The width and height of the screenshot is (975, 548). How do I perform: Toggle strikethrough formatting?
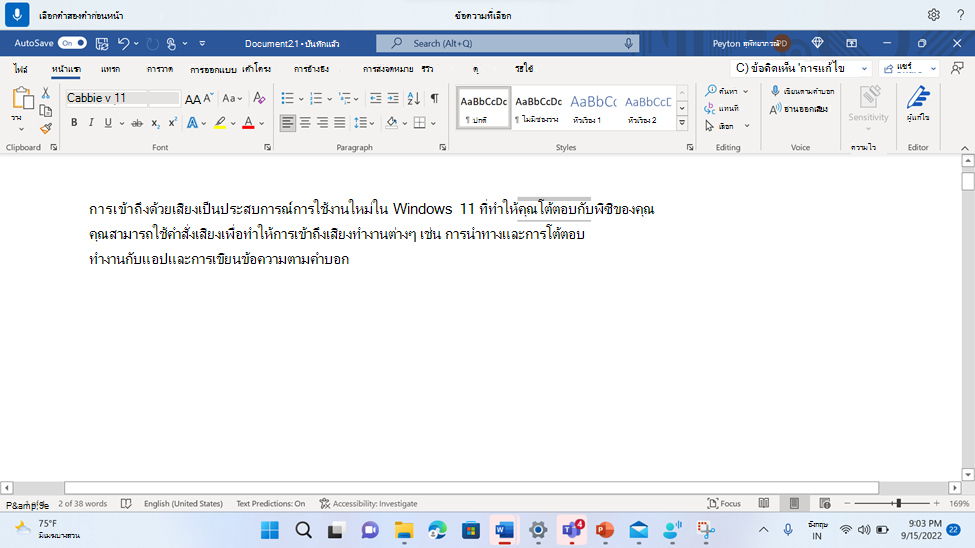(137, 123)
